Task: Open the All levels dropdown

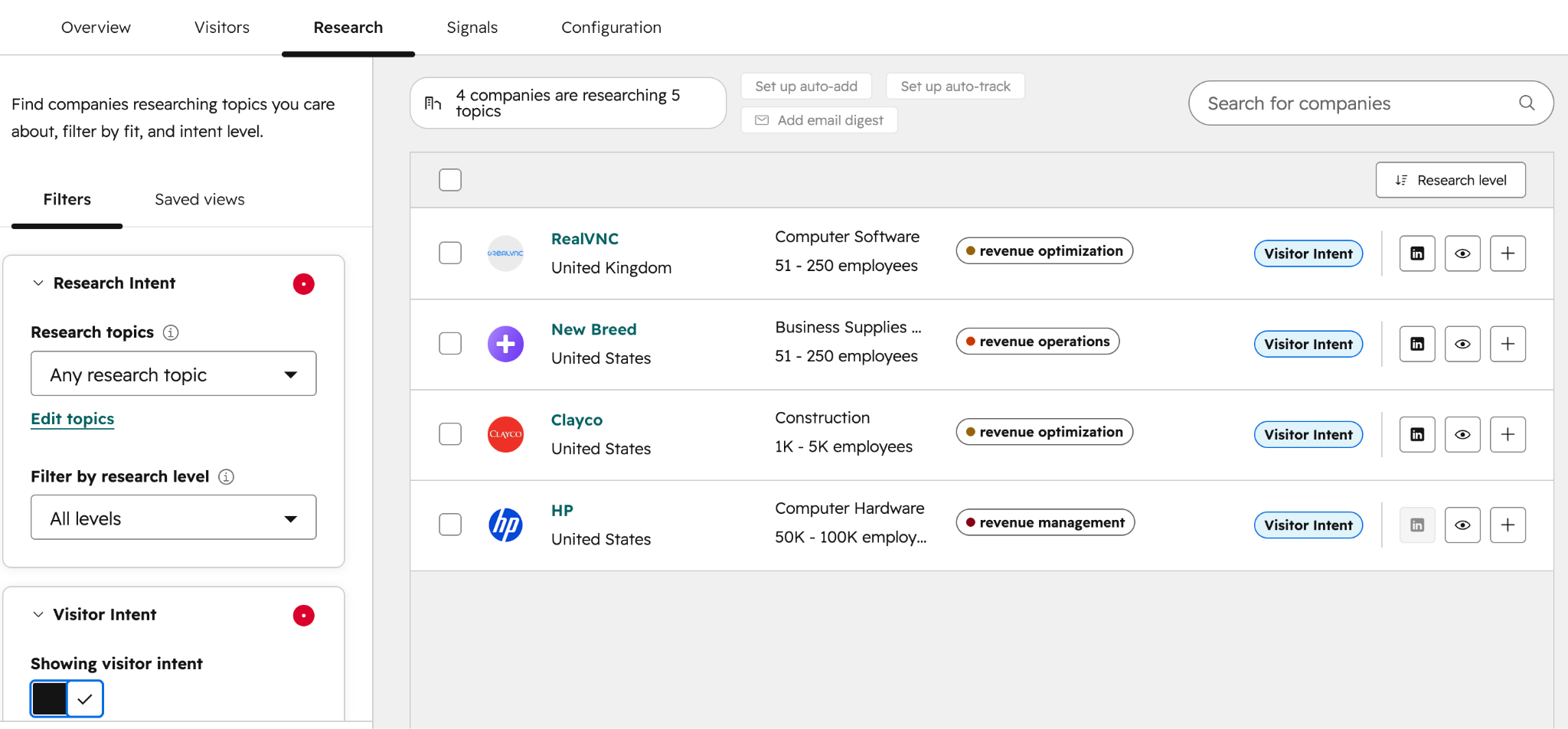Action: pos(174,518)
